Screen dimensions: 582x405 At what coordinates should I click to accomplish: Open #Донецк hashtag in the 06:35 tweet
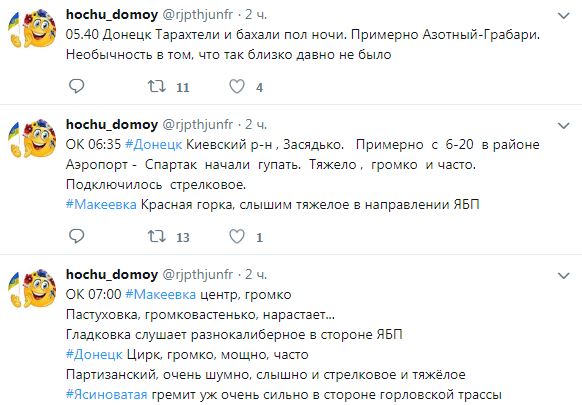(154, 144)
